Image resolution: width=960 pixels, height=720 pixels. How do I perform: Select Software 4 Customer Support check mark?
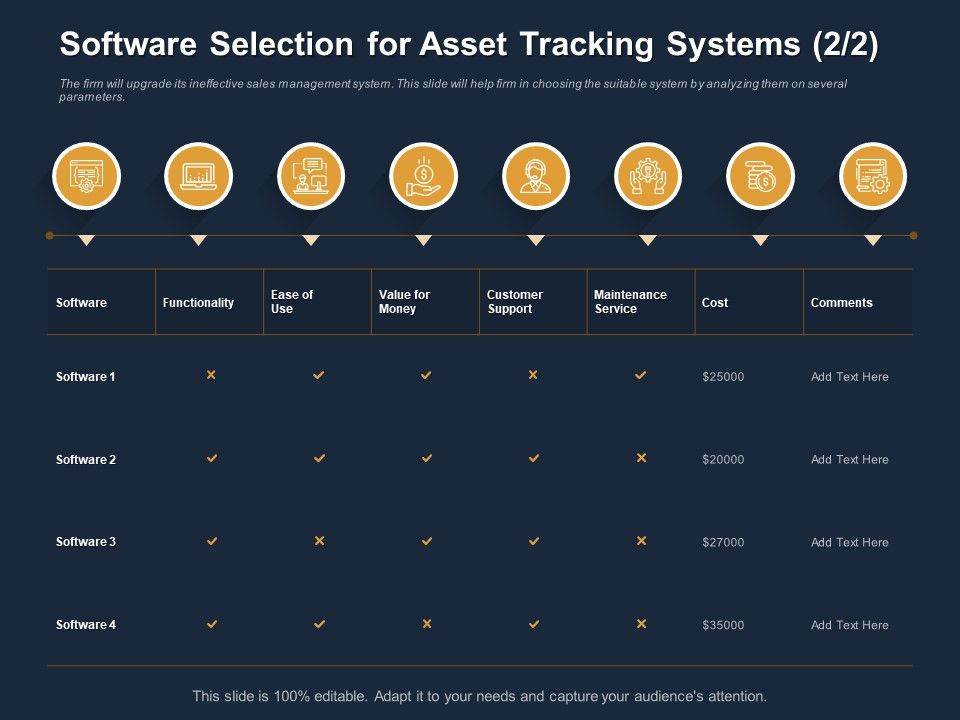tap(534, 624)
